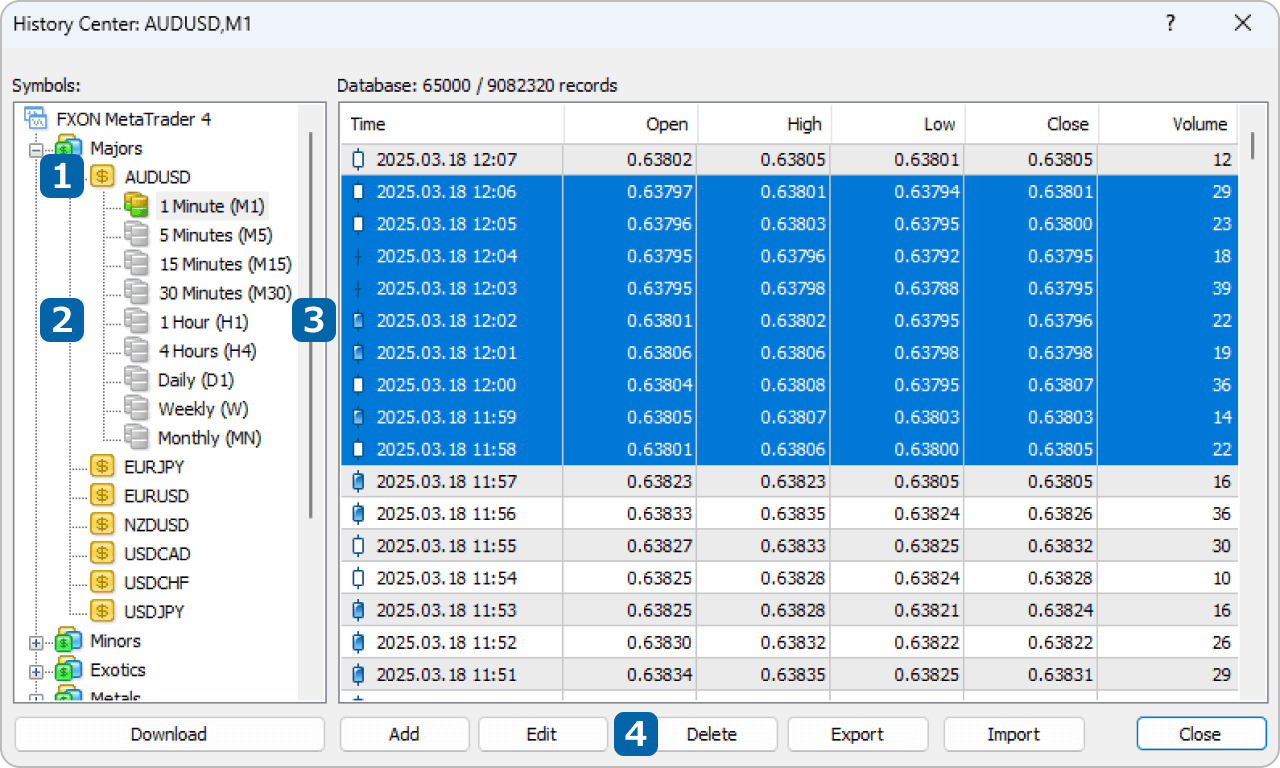Click the Open column header
The image size is (1280, 768).
[631, 124]
